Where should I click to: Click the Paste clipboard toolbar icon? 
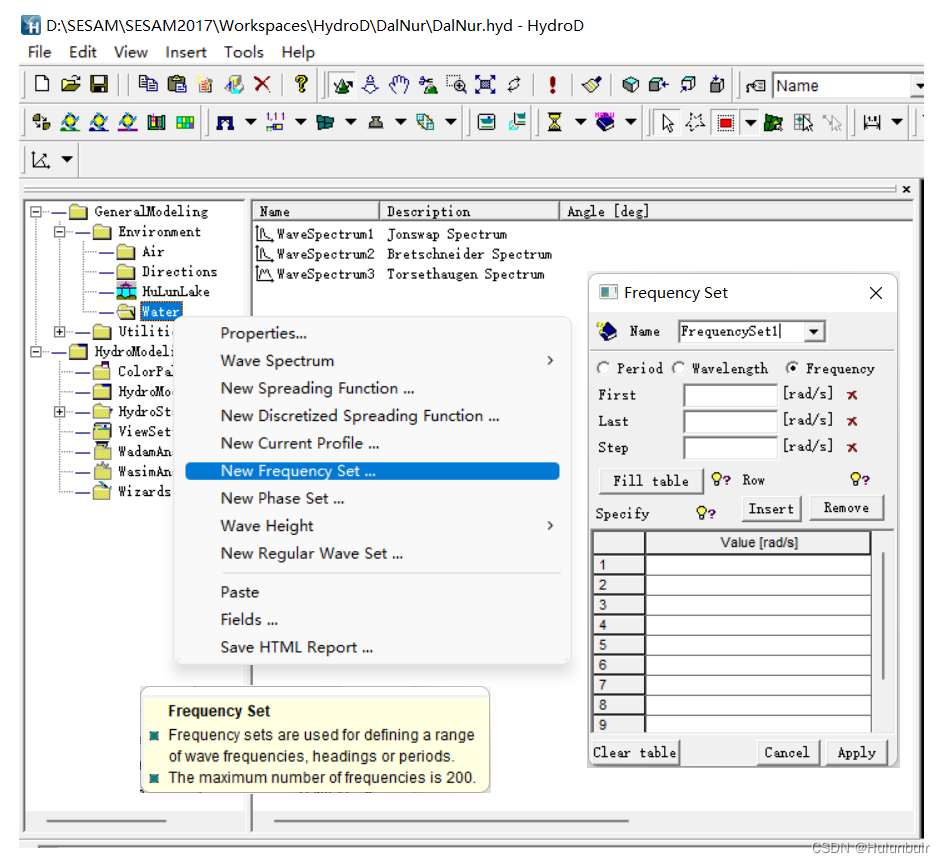177,84
